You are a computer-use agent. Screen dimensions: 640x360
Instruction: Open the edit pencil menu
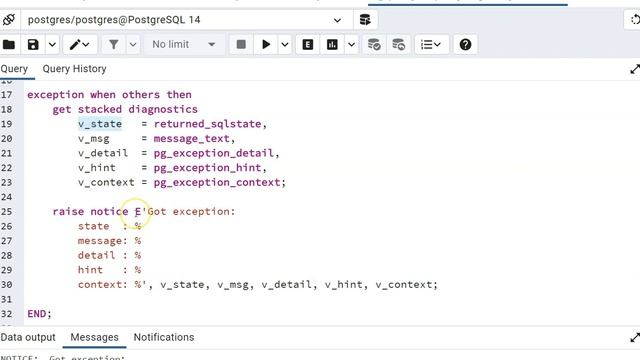pos(80,44)
